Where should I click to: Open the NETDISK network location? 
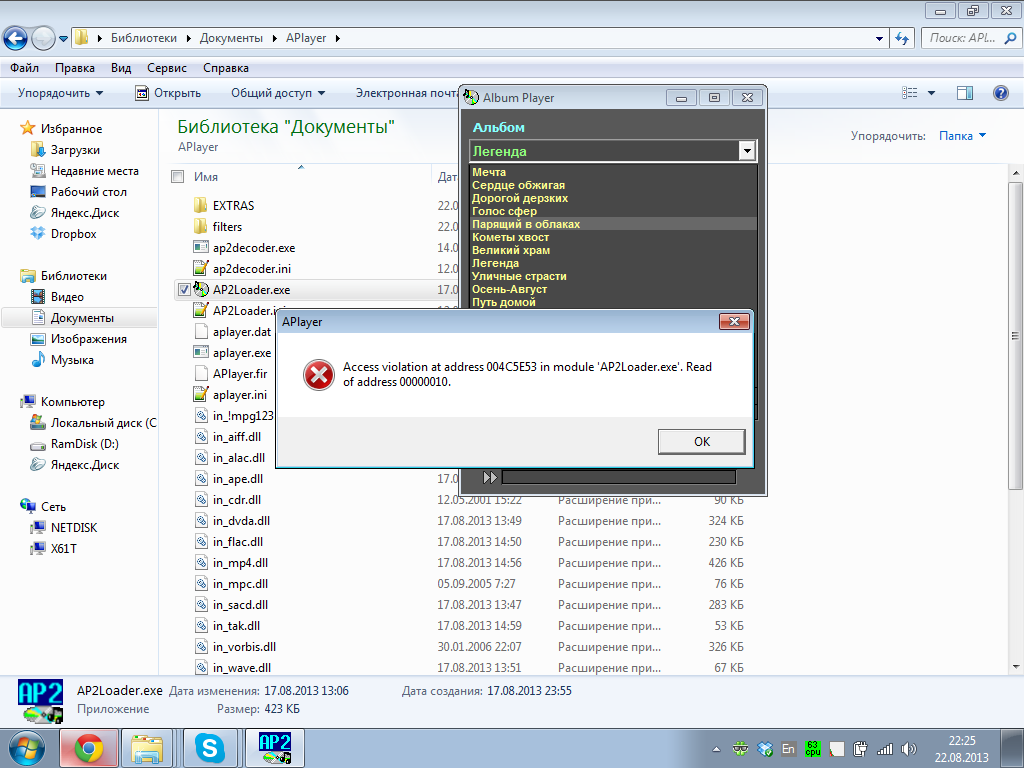click(74, 527)
